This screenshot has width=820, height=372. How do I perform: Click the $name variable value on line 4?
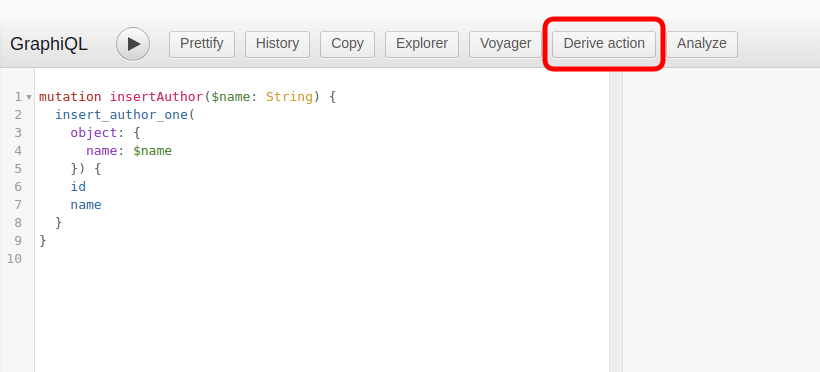(x=152, y=151)
